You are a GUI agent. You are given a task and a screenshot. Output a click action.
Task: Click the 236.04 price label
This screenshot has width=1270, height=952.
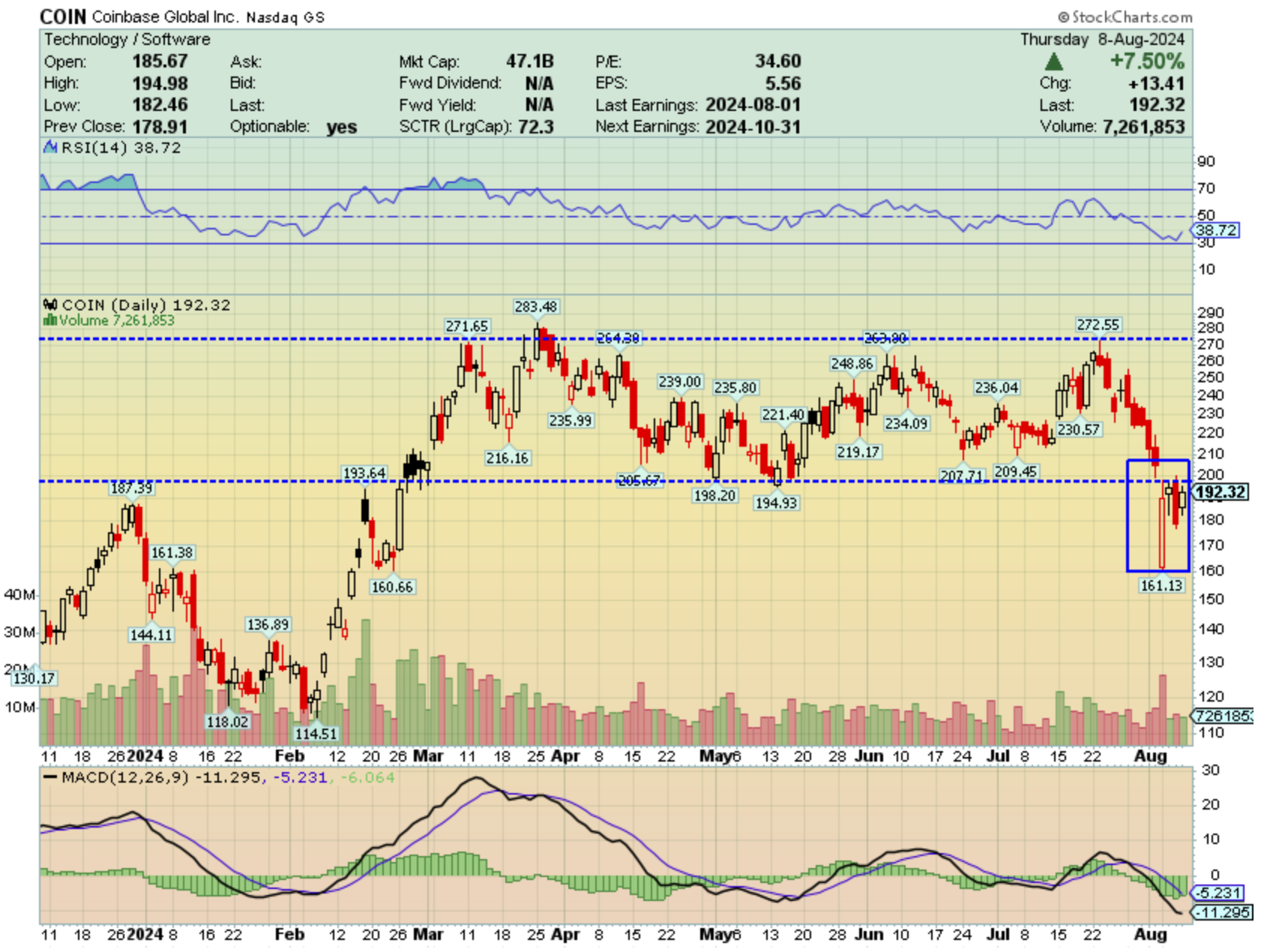click(x=996, y=388)
